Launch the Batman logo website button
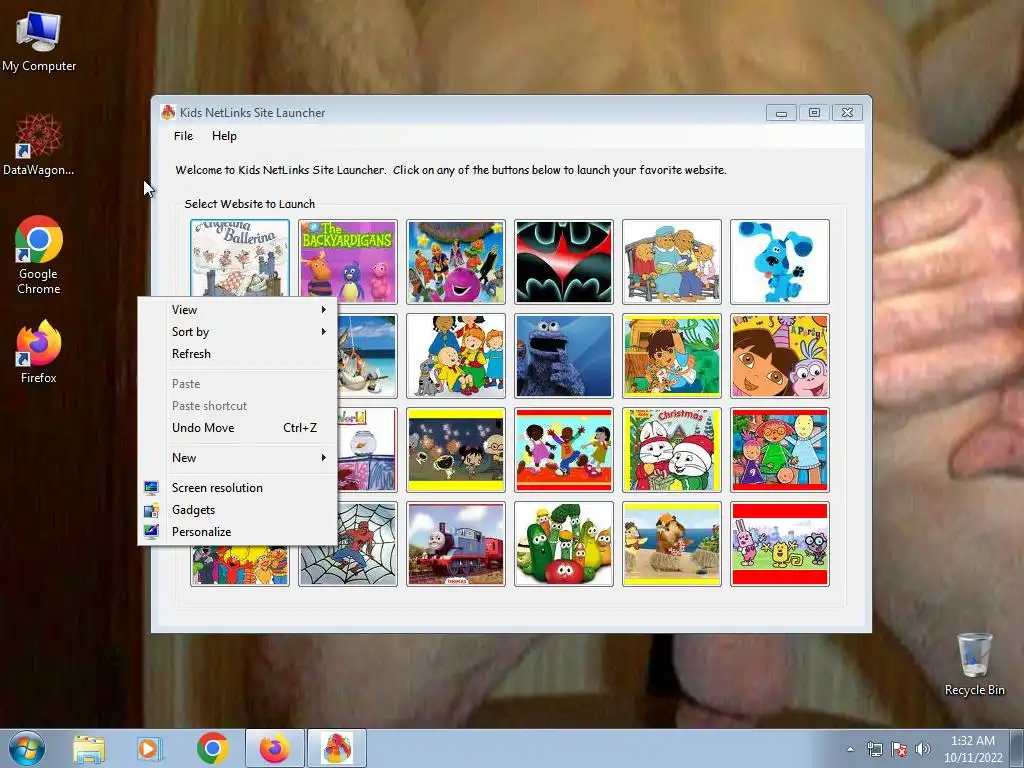1024x768 pixels. (564, 262)
